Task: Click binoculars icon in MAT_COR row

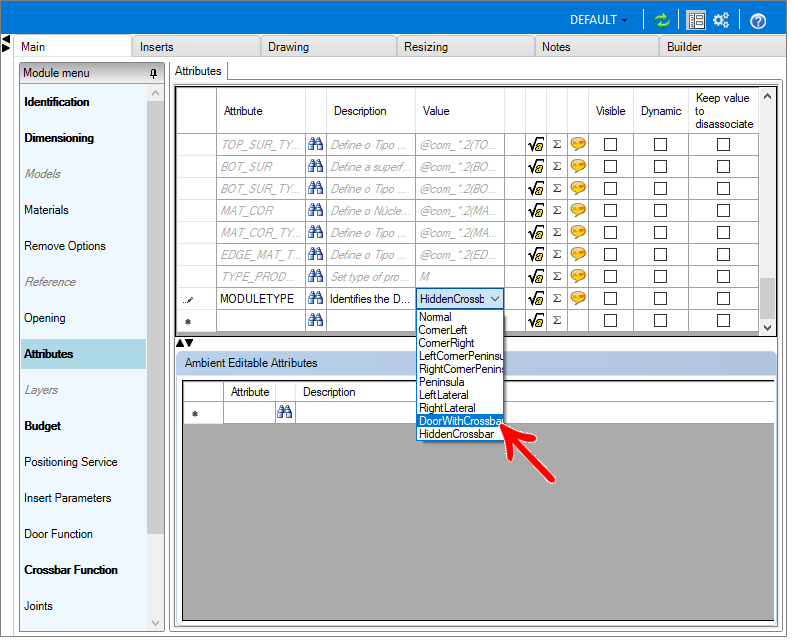Action: [x=317, y=212]
